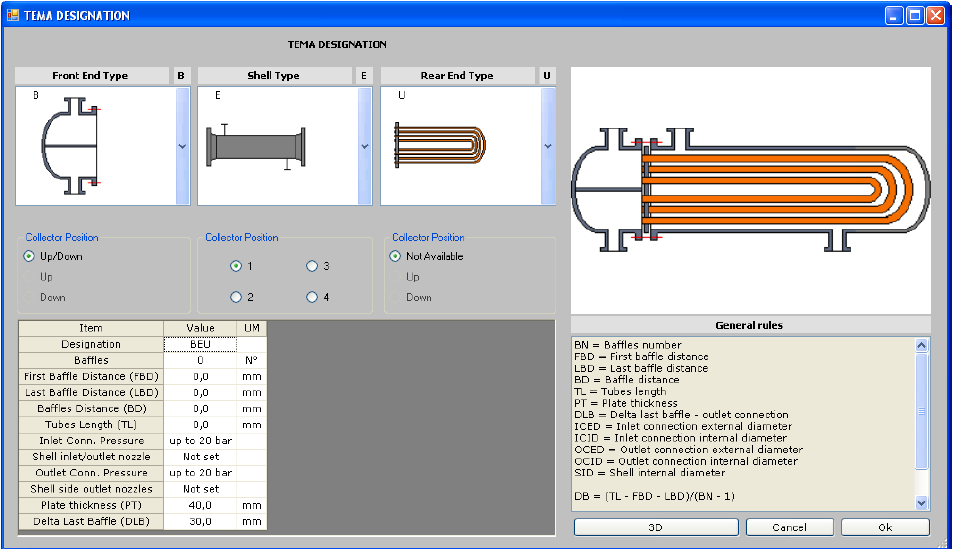Open the Rear End Type dropdown arrow
Image resolution: width=955 pixels, height=549 pixels.
pos(548,146)
